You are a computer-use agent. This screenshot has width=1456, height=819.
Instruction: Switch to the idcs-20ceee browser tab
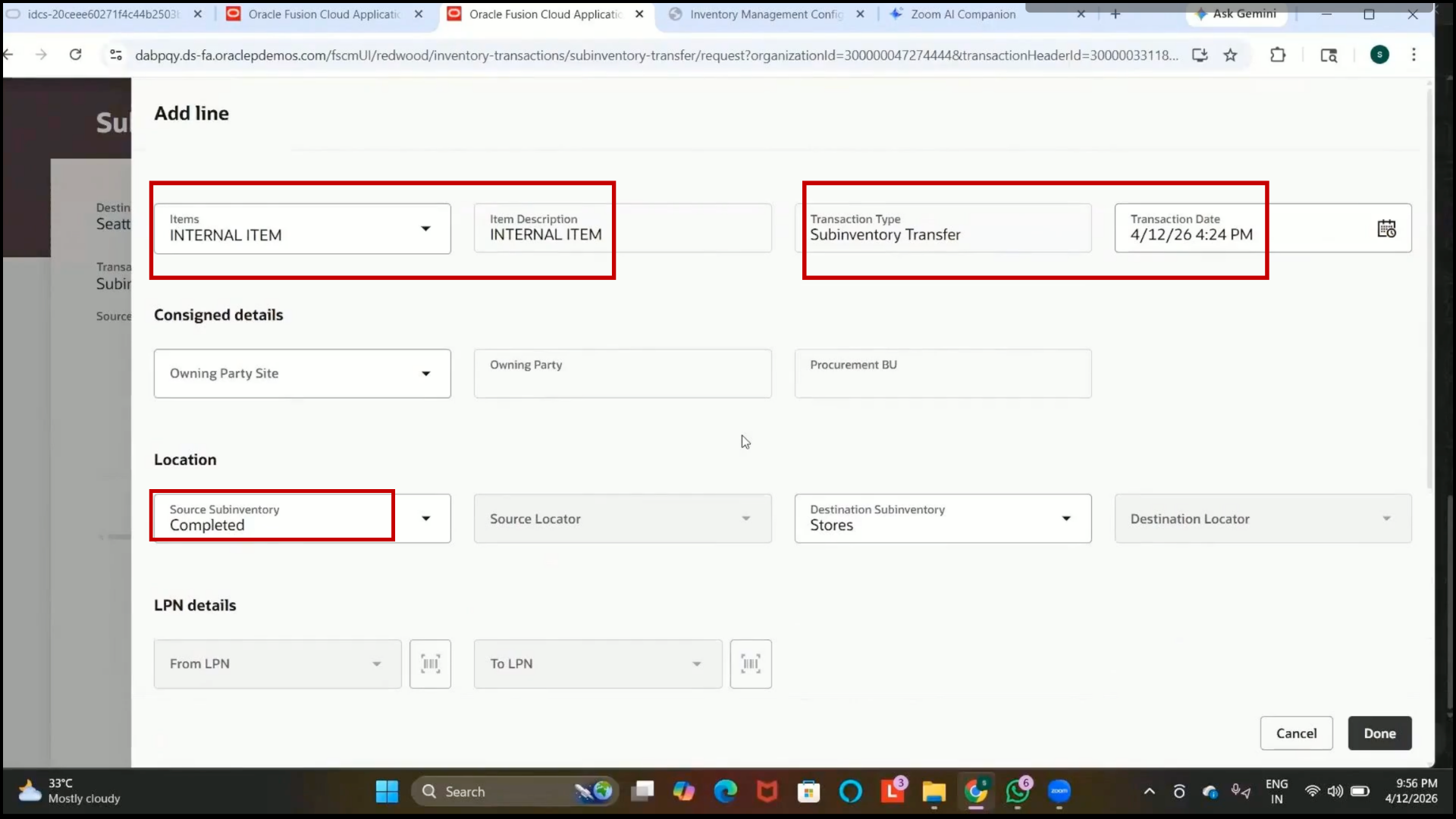102,14
